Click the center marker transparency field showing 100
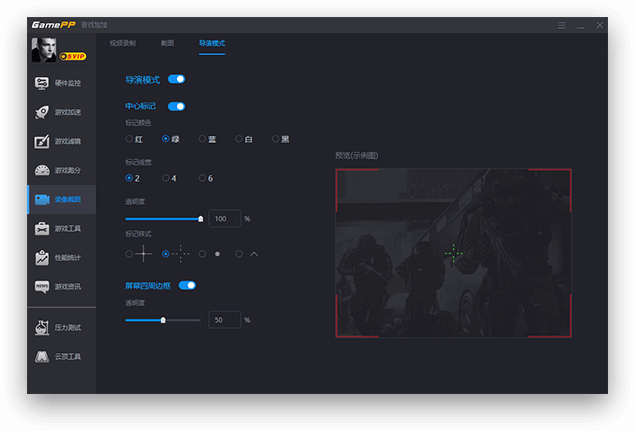This screenshot has width=635, height=431. tap(224, 218)
